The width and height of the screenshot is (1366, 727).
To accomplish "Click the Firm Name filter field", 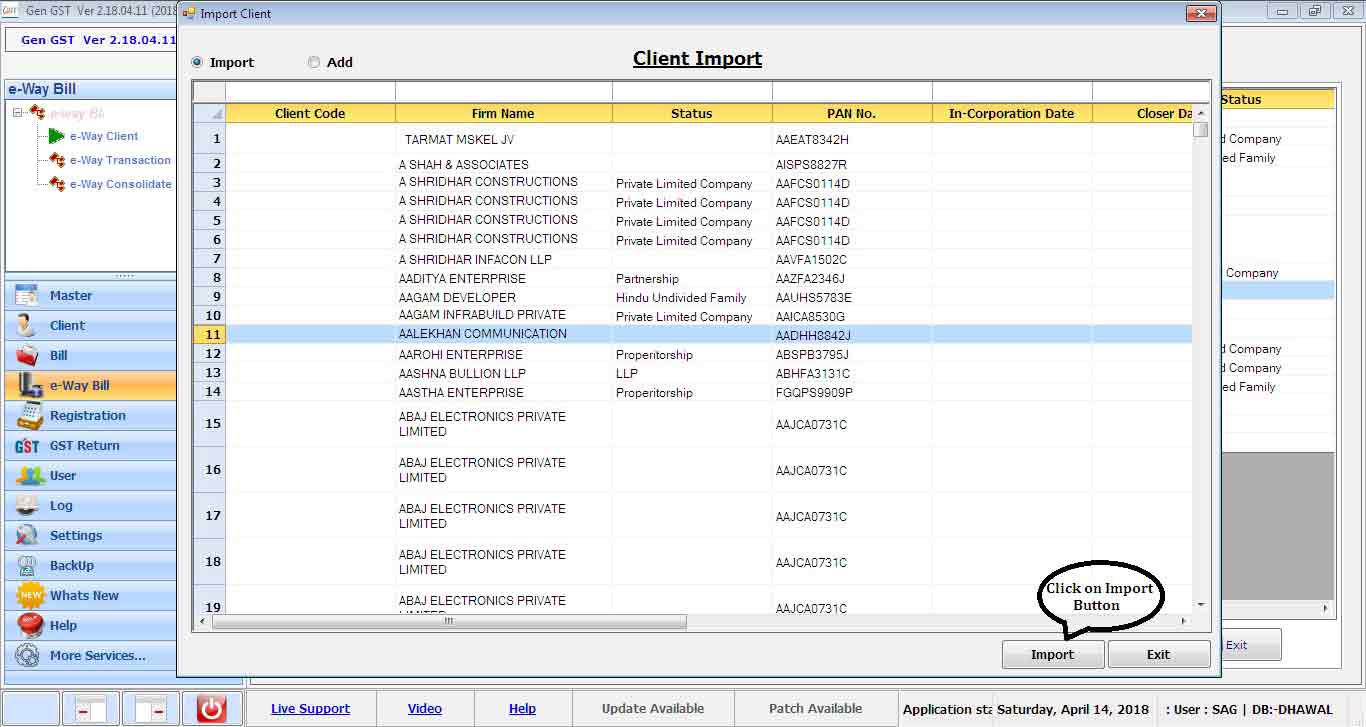I will (503, 92).
